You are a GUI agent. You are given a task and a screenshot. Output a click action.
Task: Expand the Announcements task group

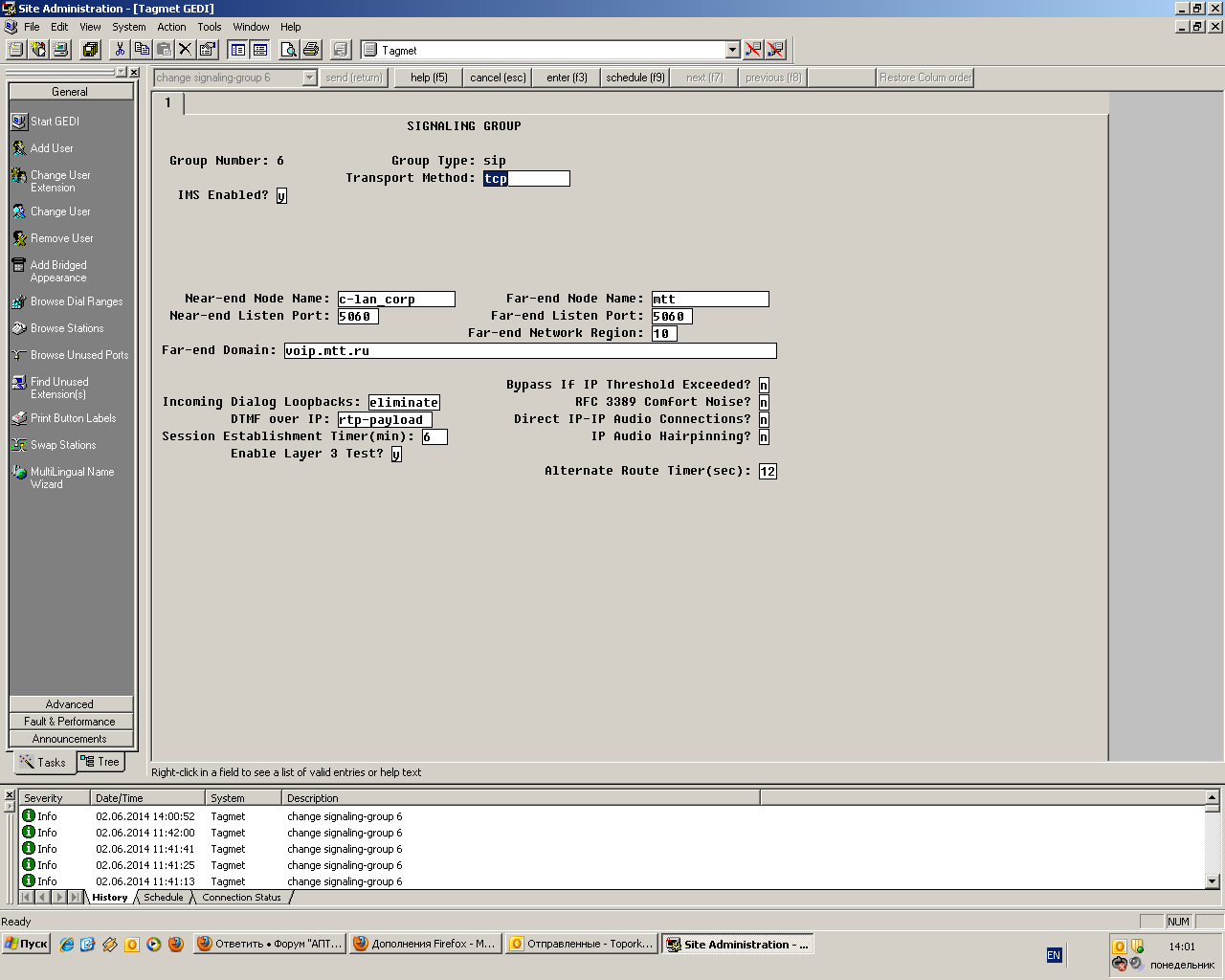71,739
